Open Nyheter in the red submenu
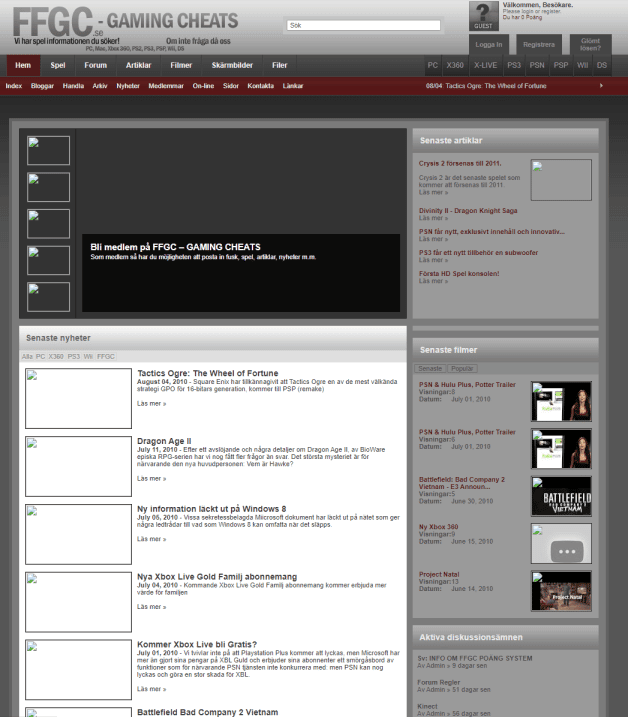The width and height of the screenshot is (628, 717). 128,86
